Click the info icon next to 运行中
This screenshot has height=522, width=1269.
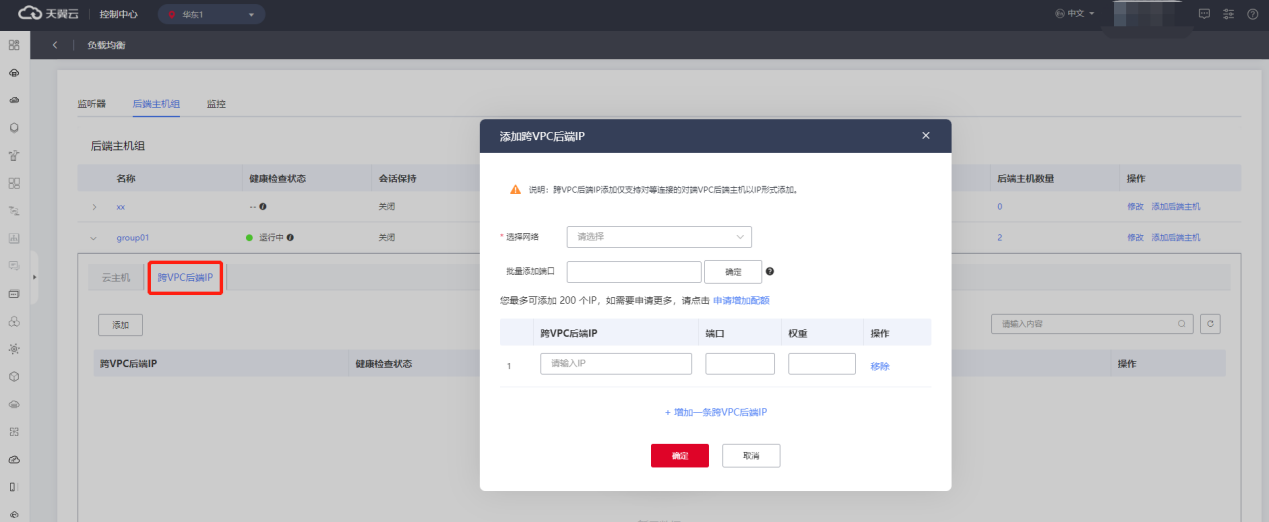tap(290, 238)
